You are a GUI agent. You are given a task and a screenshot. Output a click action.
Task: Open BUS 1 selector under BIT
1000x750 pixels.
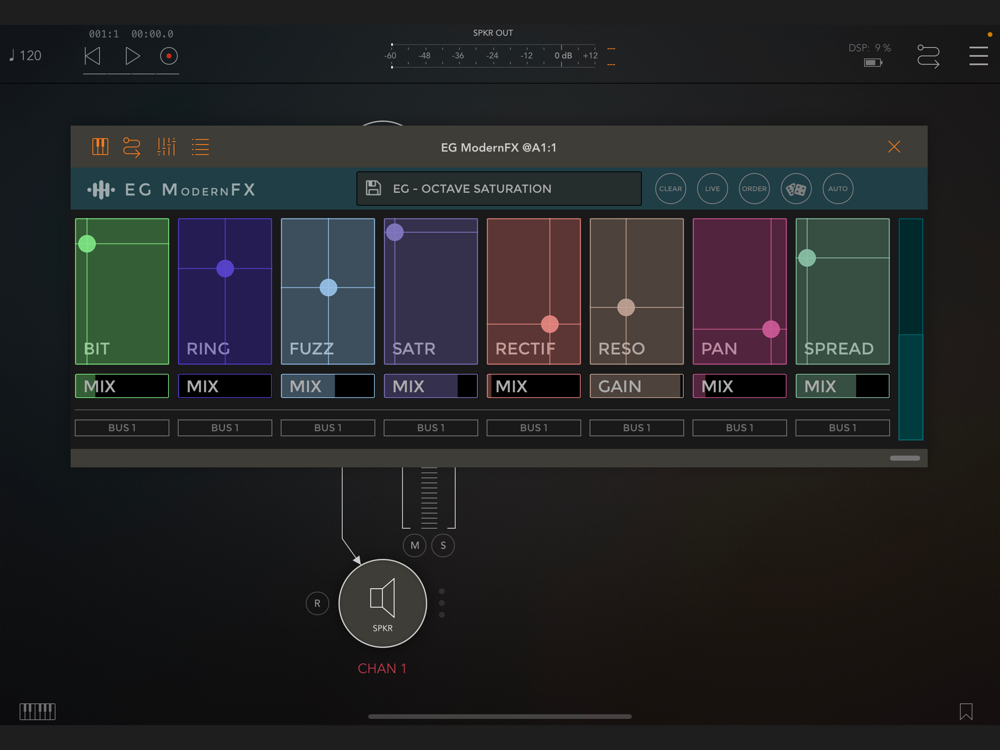pos(122,428)
